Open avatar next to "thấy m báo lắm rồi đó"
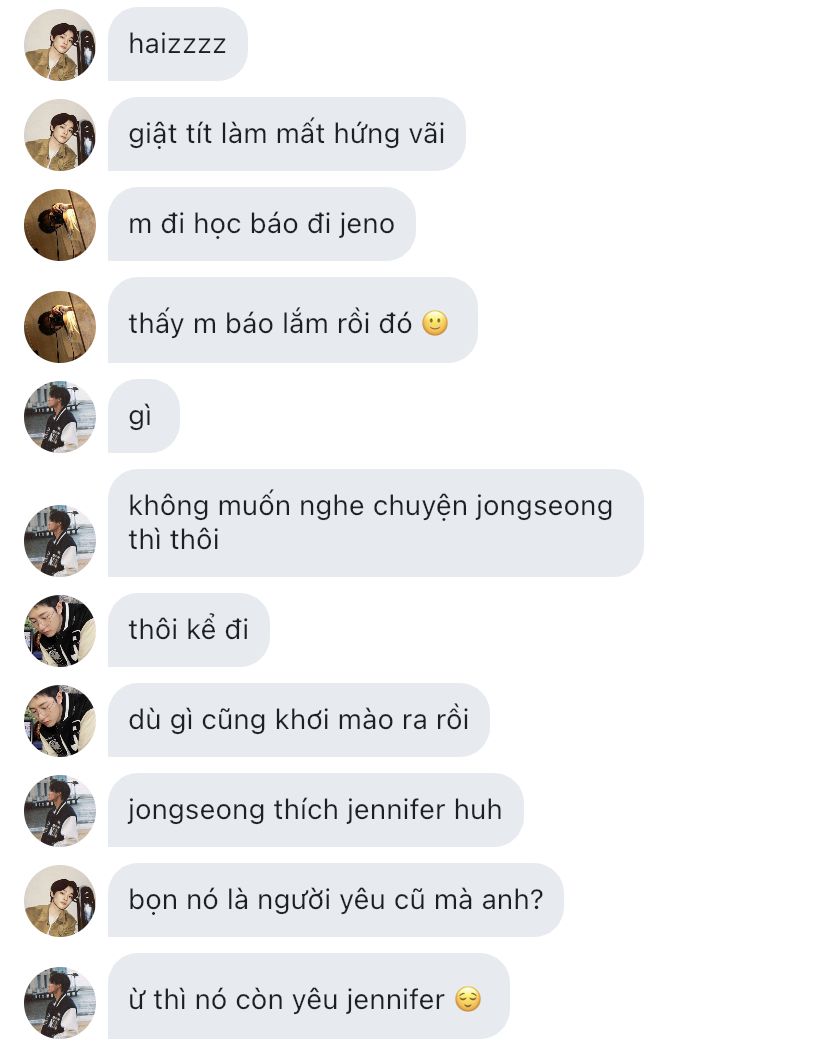This screenshot has height=1043, width=828. tap(60, 327)
